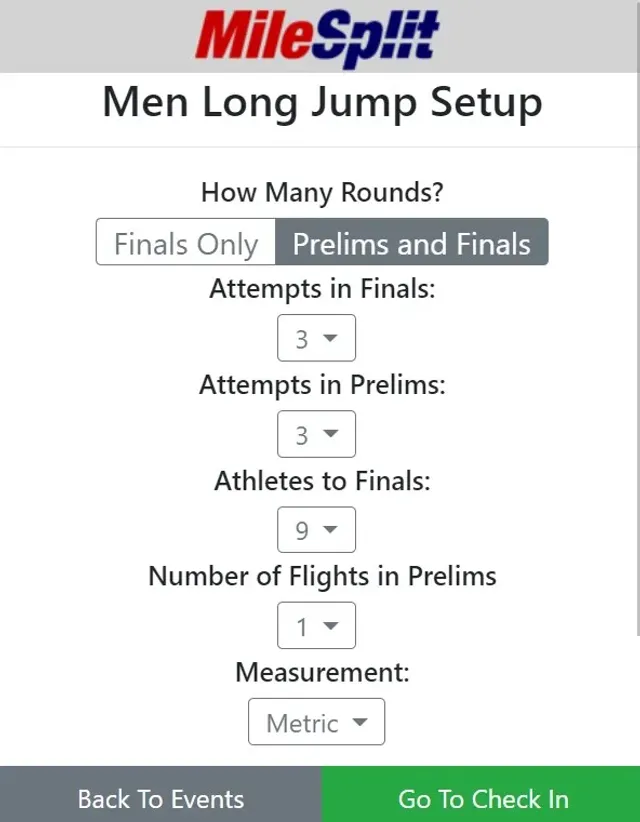Open the Attempts in Finals dropdown
This screenshot has width=640, height=822.
317,338
